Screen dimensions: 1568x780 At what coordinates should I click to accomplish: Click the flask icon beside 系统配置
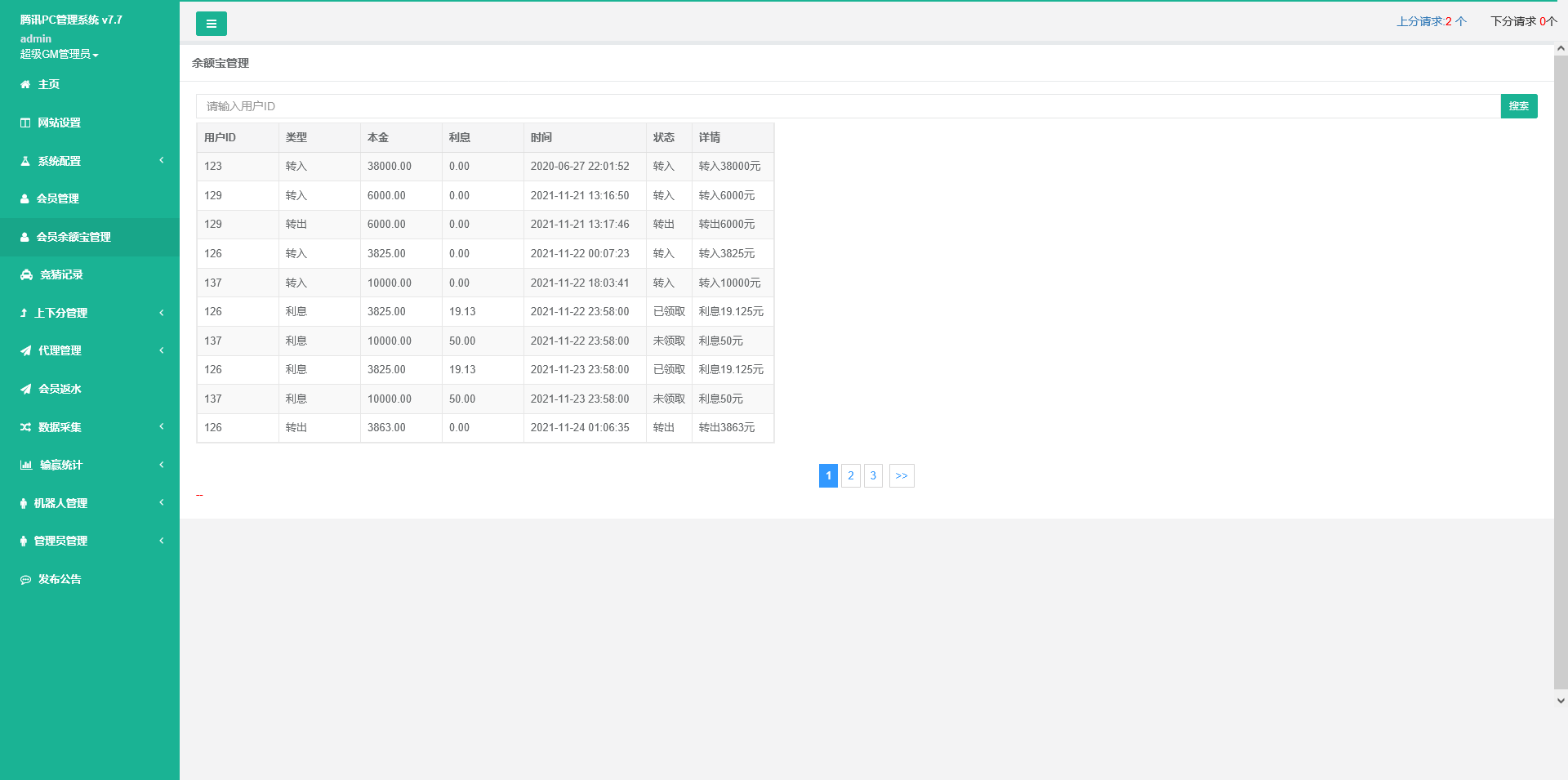pos(25,161)
